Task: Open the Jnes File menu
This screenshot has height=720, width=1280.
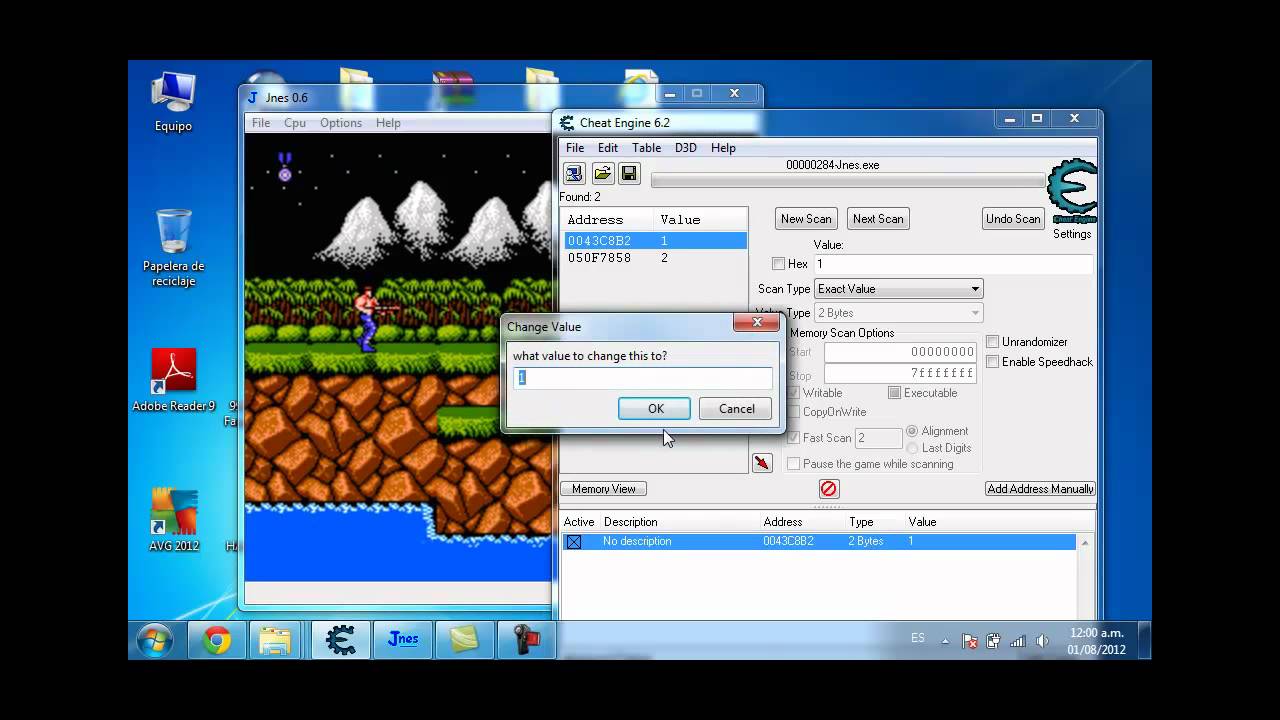Action: coord(261,123)
